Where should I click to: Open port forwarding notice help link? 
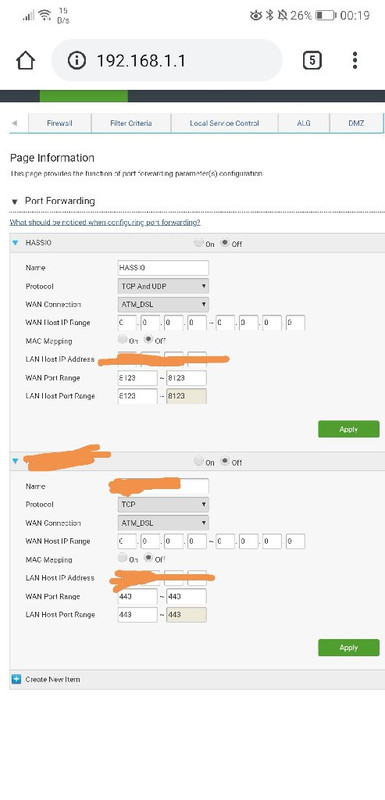(105, 222)
